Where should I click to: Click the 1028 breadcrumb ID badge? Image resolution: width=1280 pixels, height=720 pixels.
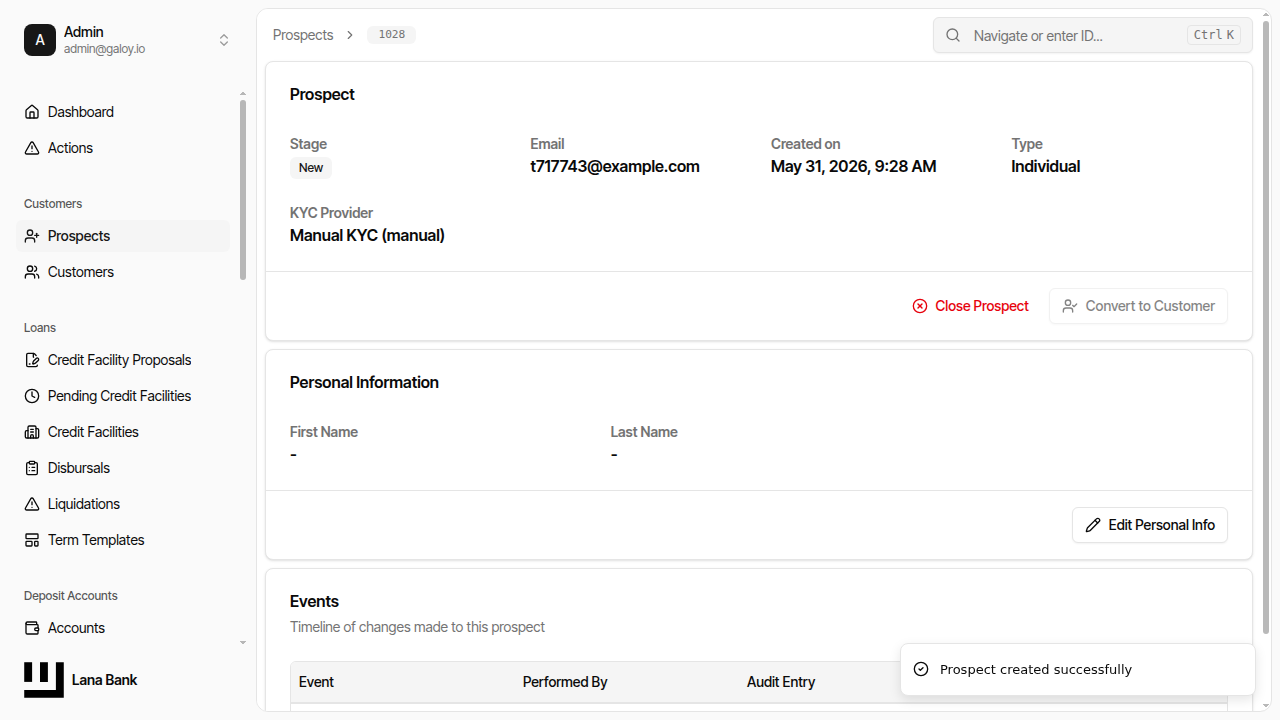(392, 35)
